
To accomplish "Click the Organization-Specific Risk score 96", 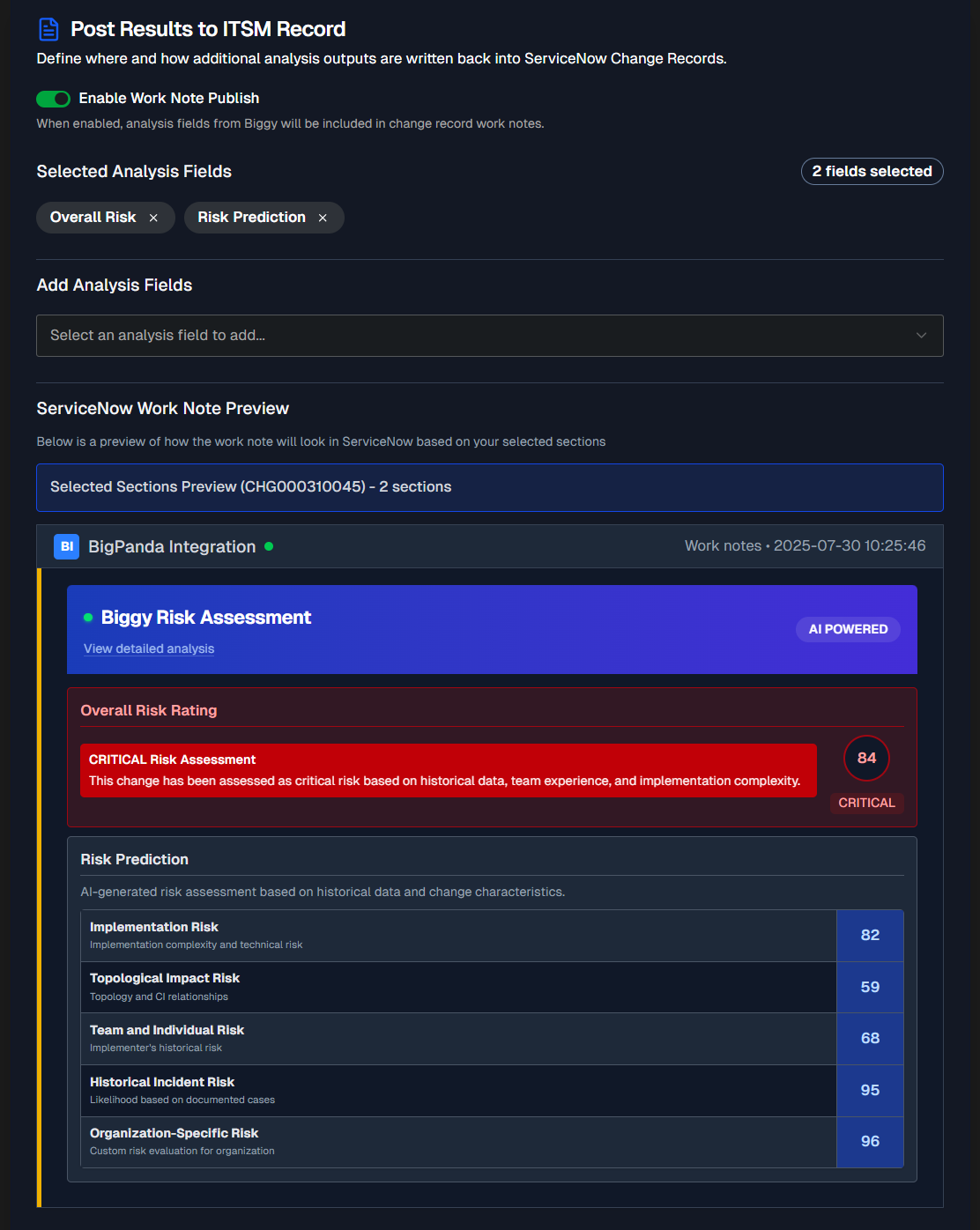I will pos(870,1142).
